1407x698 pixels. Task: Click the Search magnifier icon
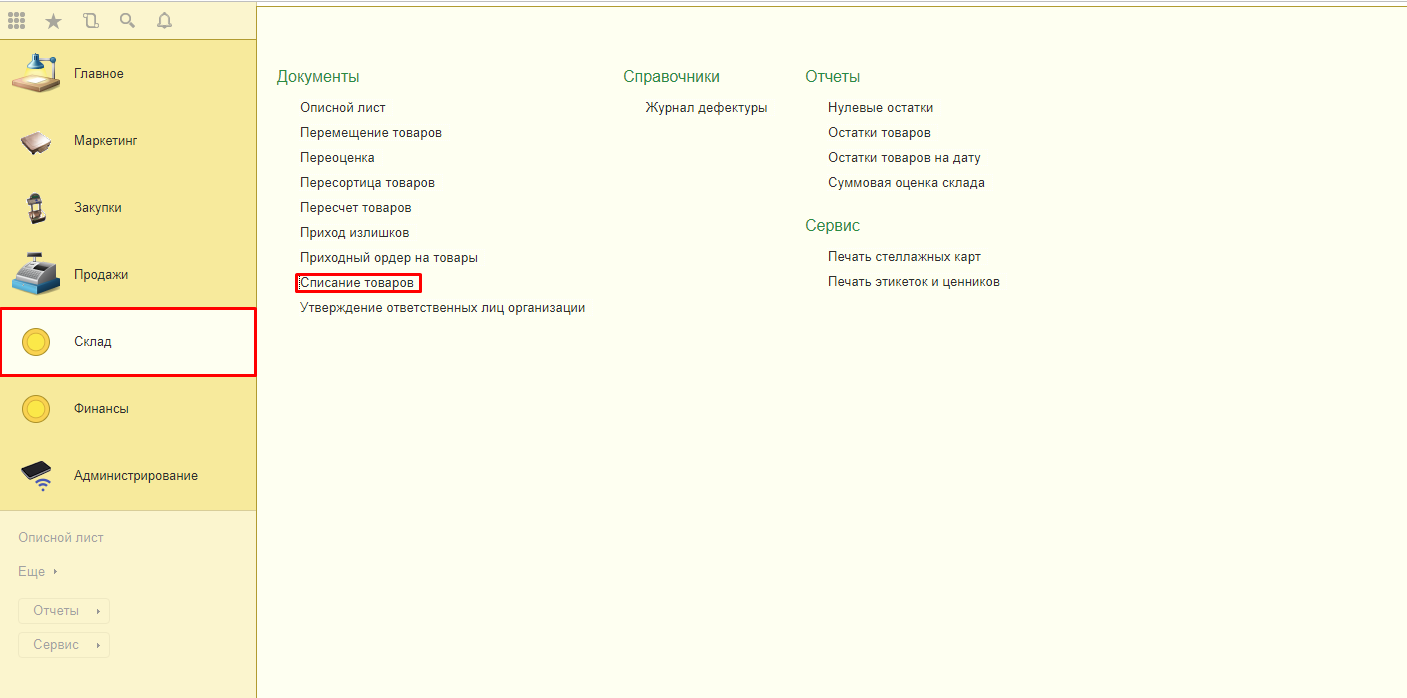(127, 20)
